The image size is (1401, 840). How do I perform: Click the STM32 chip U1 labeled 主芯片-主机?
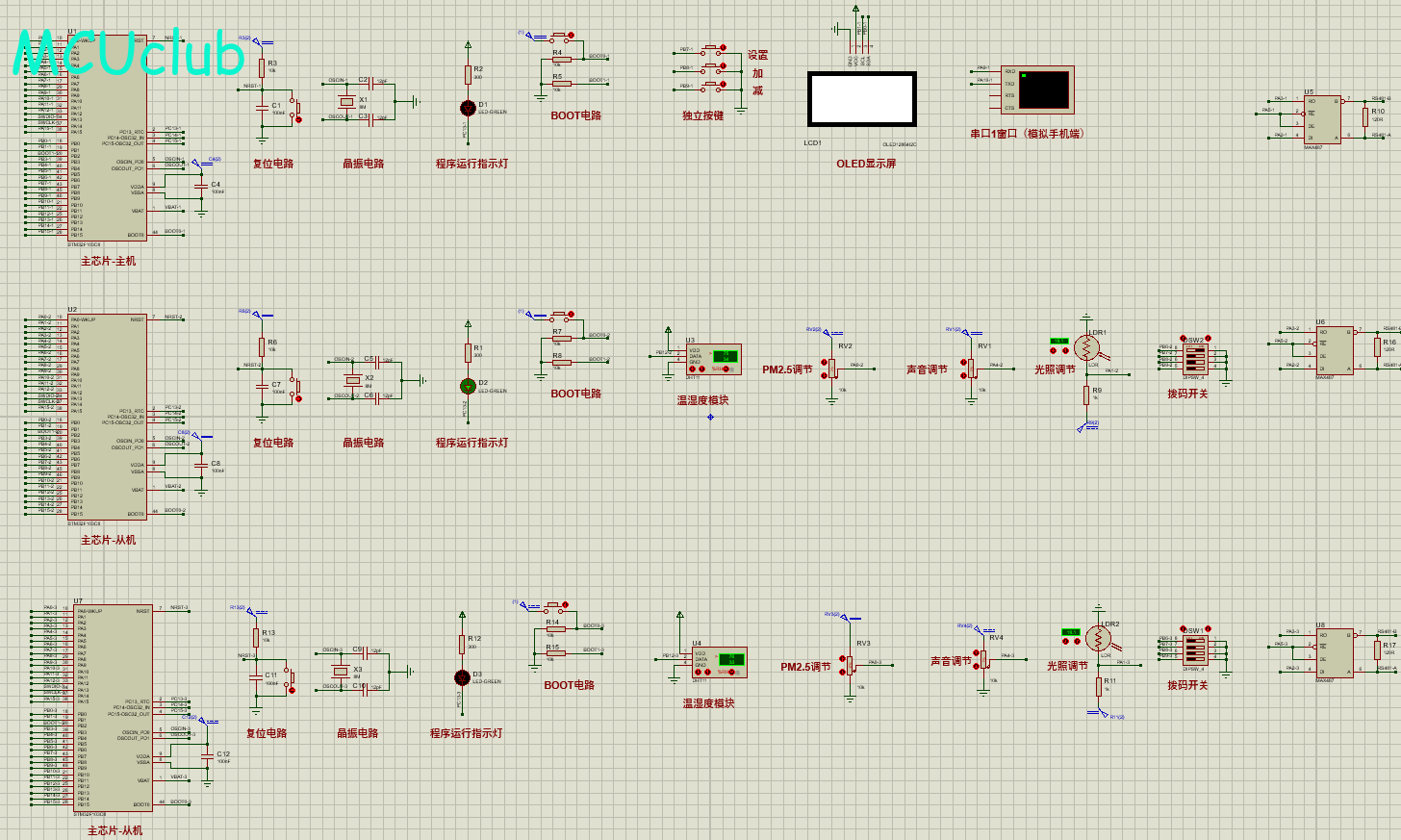107,138
